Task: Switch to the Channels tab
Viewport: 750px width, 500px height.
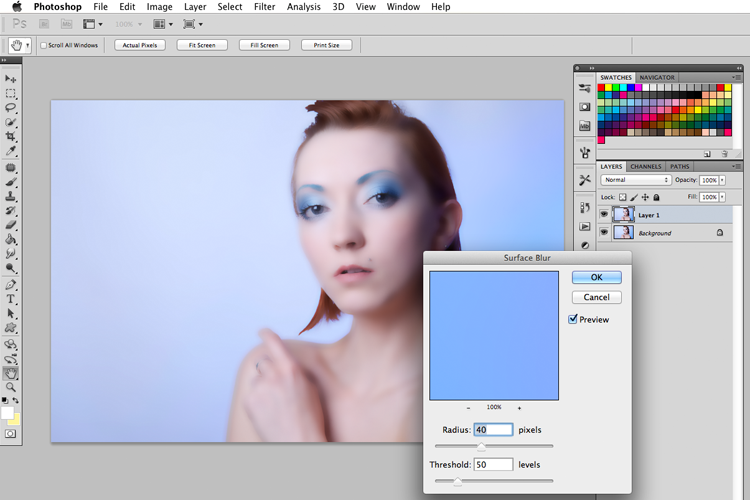Action: click(645, 167)
